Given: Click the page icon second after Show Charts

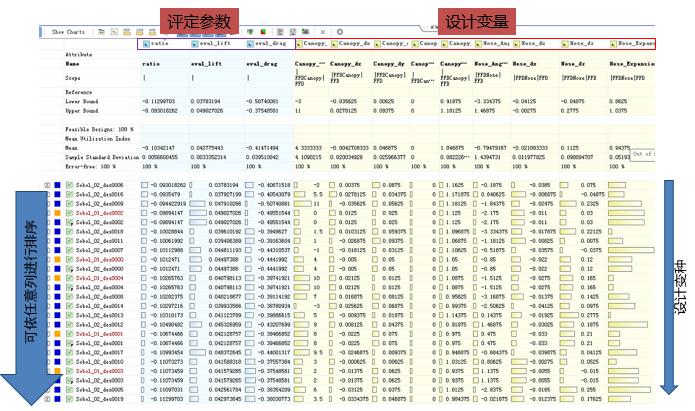Looking at the screenshot, I should pyautogui.click(x=114, y=32).
